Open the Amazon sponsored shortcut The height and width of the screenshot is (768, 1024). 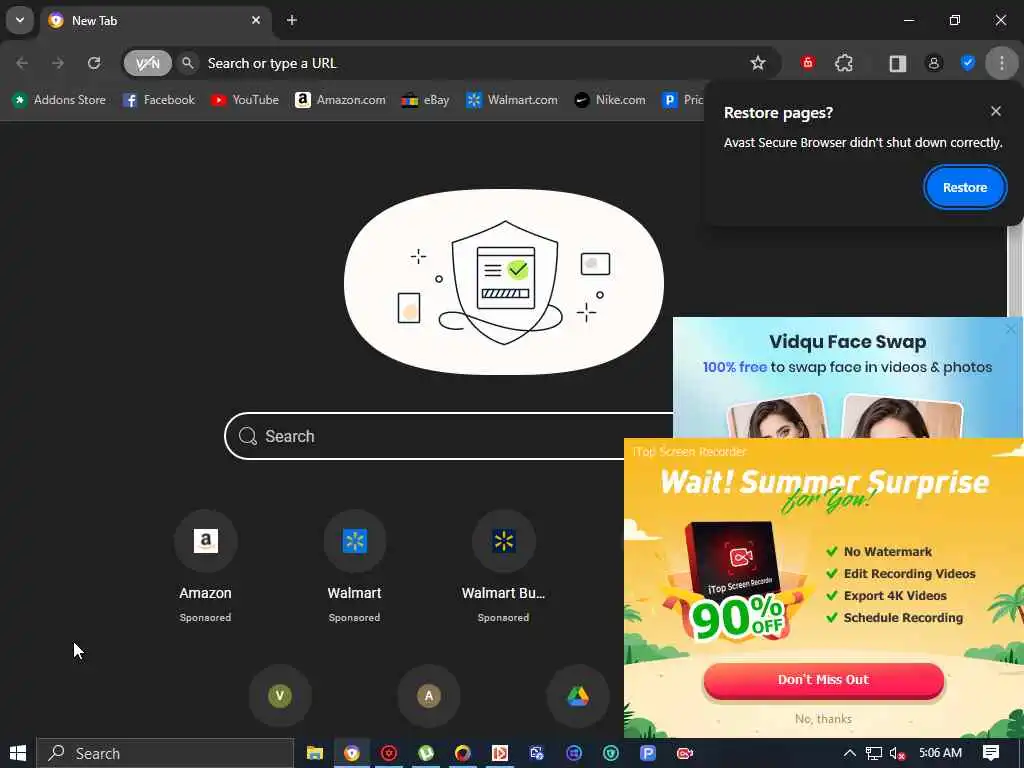tap(205, 566)
